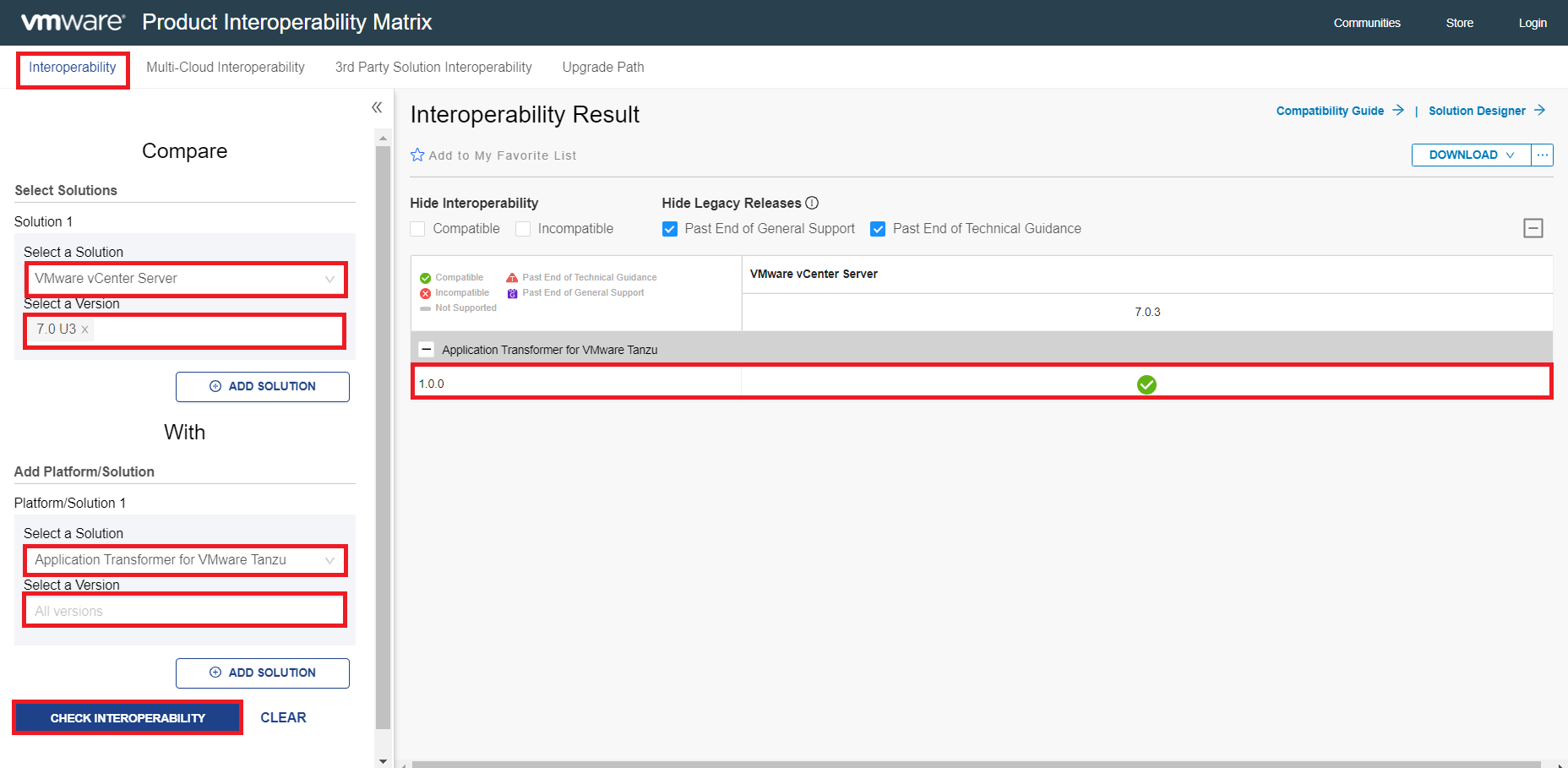
Task: Disable Past End of Technical Guidance checkbox
Action: point(878,228)
